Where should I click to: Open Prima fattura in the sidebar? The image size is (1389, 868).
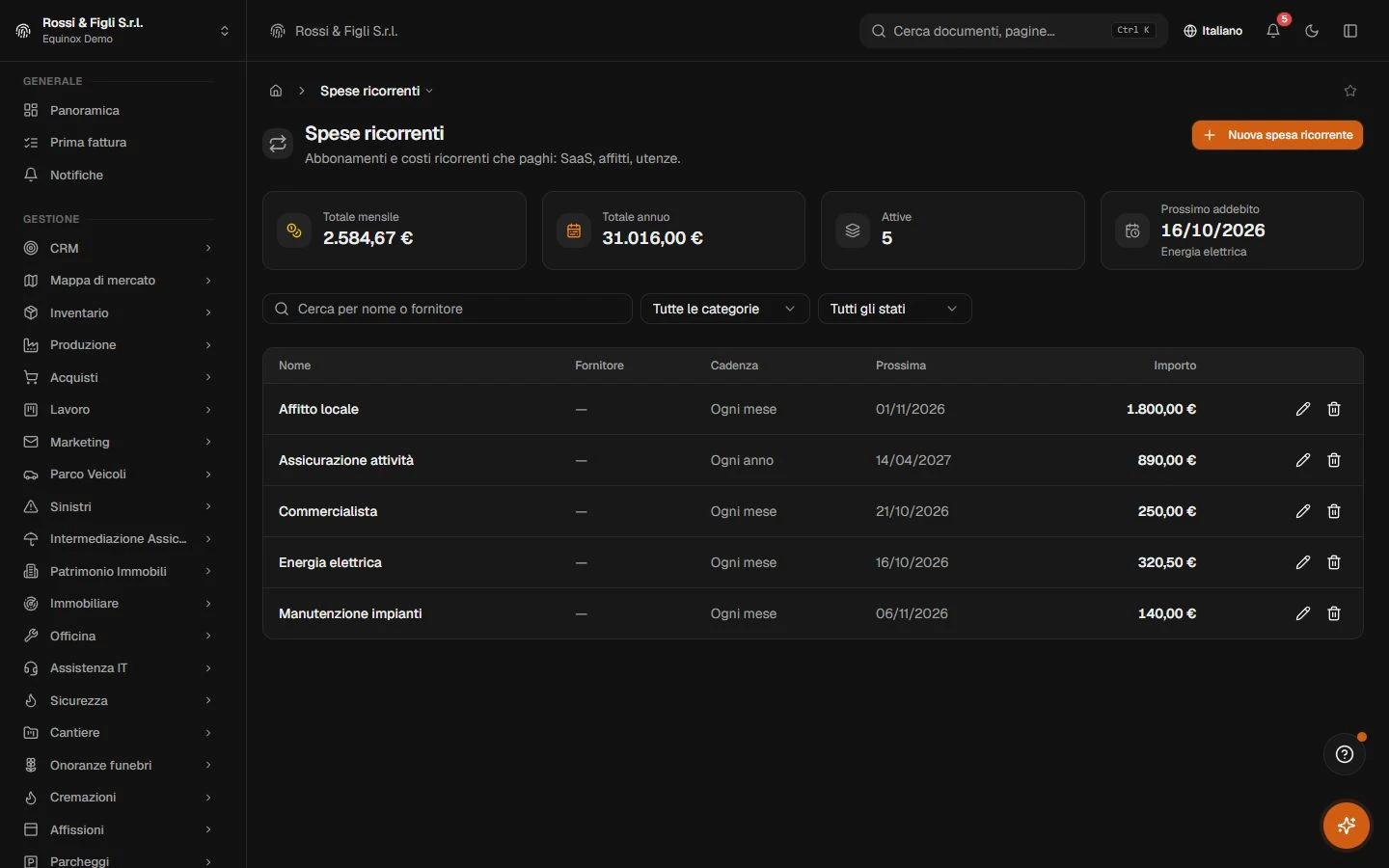pyautogui.click(x=118, y=143)
